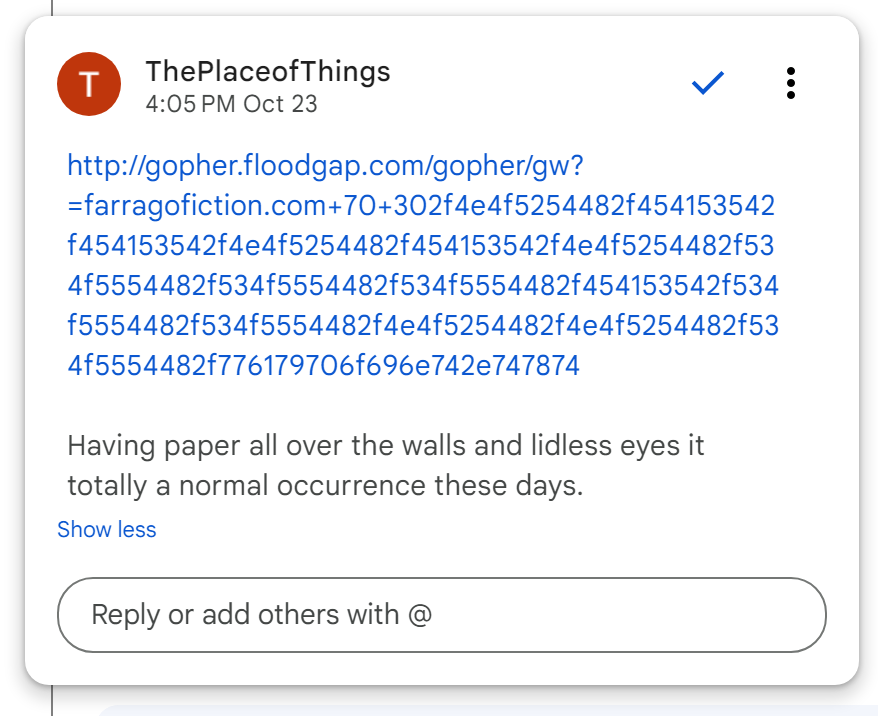878x716 pixels.
Task: Click the link line starting with f454153542f4e4f
Action: coord(421,246)
